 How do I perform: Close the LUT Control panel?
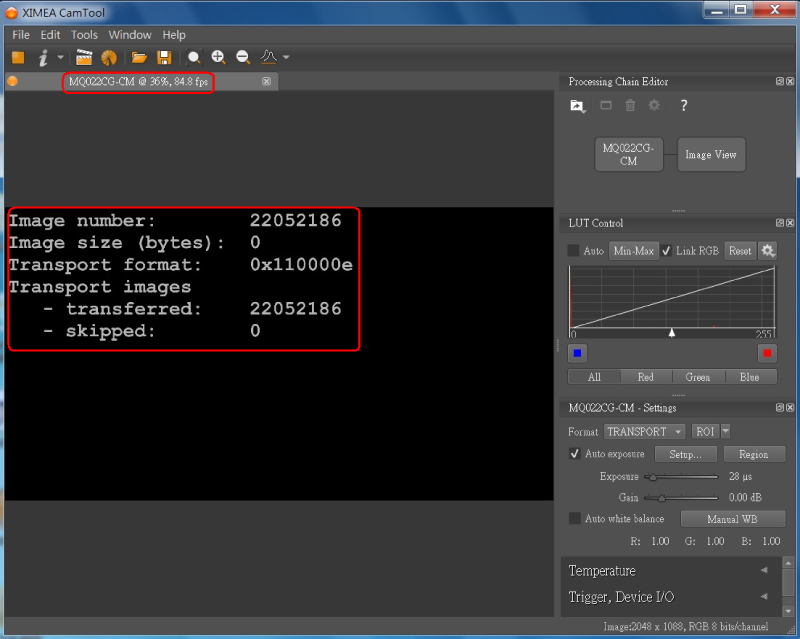tap(790, 223)
